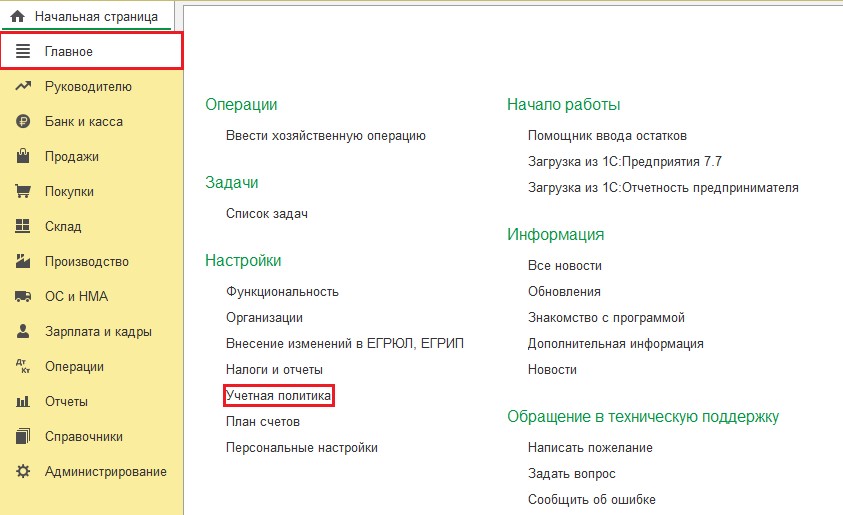Open Помощник ввода остатков
843x515 pixels.
[x=607, y=136]
